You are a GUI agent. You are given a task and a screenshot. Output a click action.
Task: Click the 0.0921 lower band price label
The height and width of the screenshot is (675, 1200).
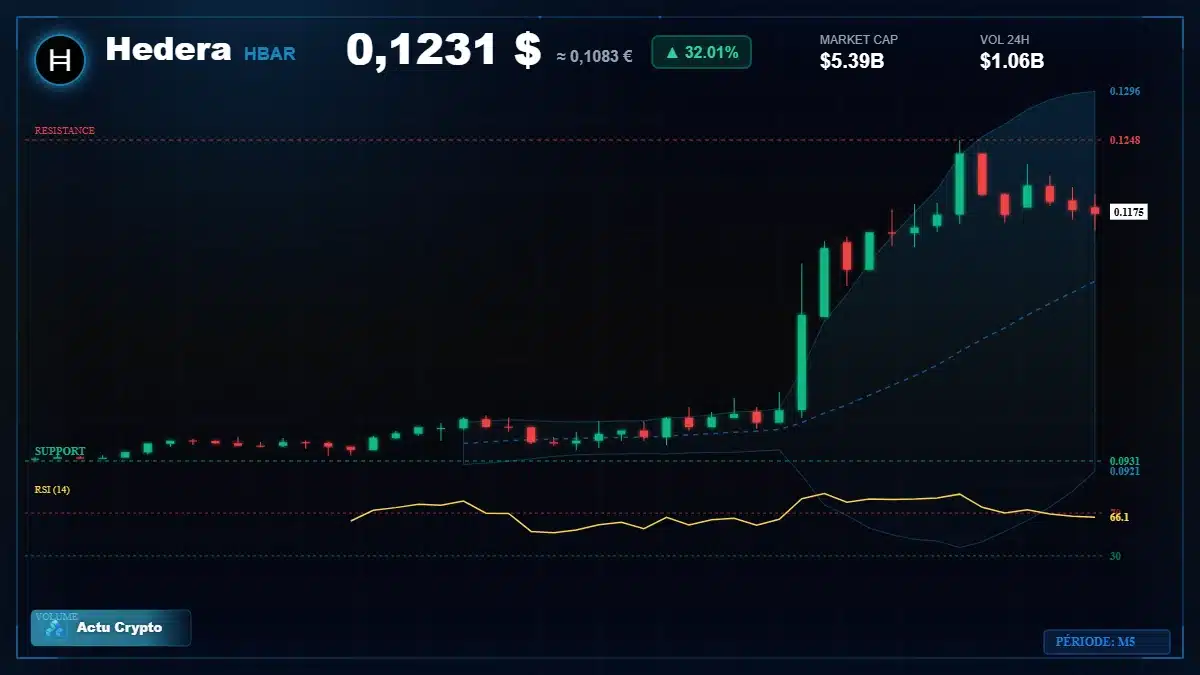(x=1125, y=471)
